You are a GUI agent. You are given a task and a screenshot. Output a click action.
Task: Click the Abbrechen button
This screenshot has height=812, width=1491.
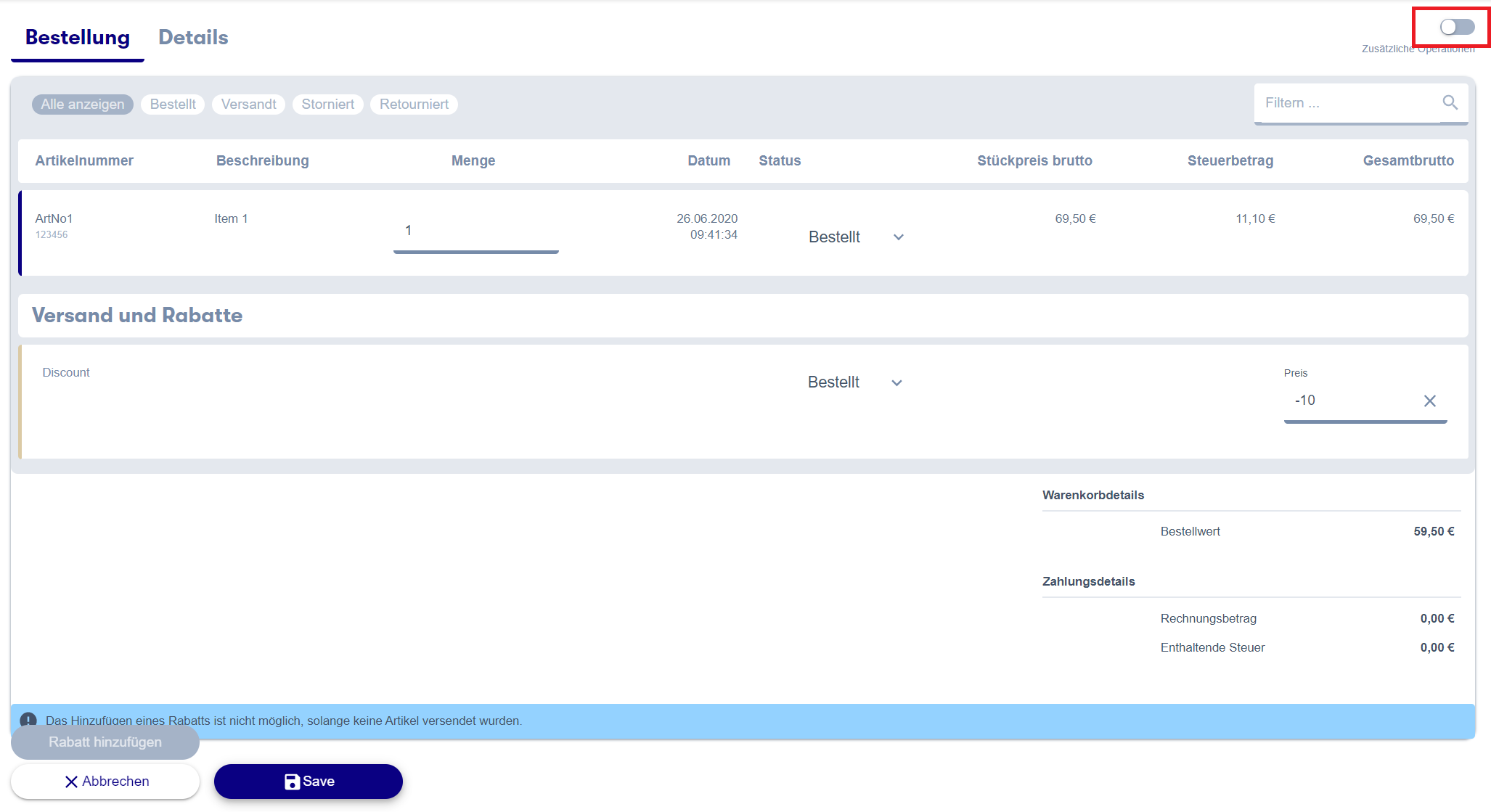coord(105,782)
